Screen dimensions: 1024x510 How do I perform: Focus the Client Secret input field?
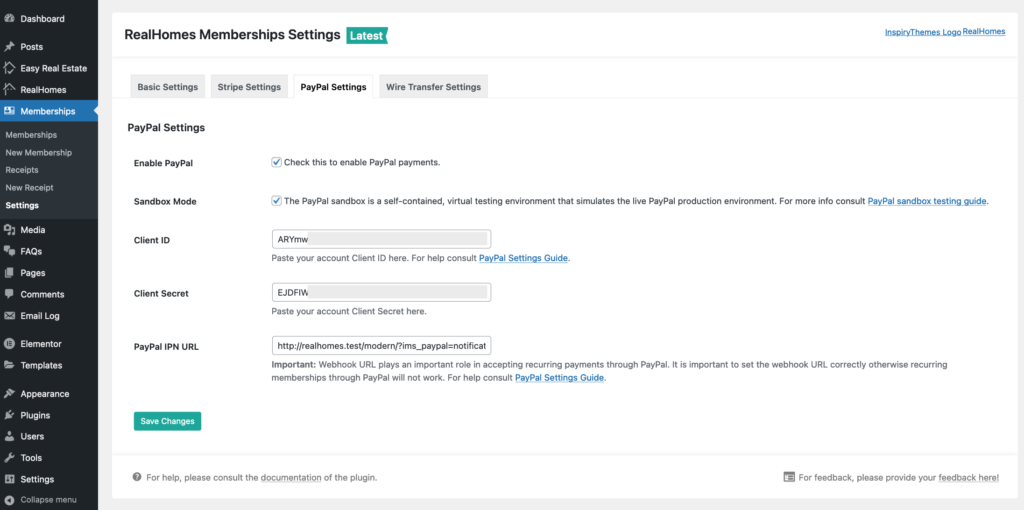381,293
